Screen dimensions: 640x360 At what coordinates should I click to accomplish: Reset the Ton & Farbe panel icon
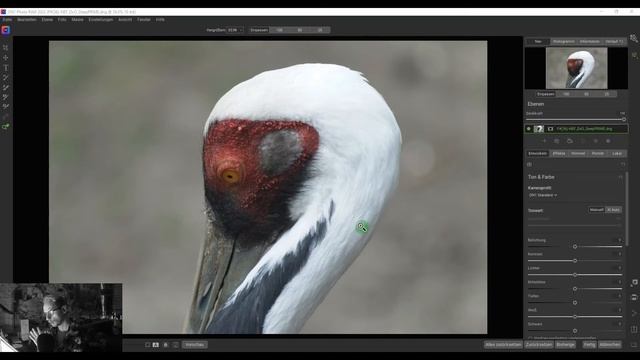[x=620, y=177]
